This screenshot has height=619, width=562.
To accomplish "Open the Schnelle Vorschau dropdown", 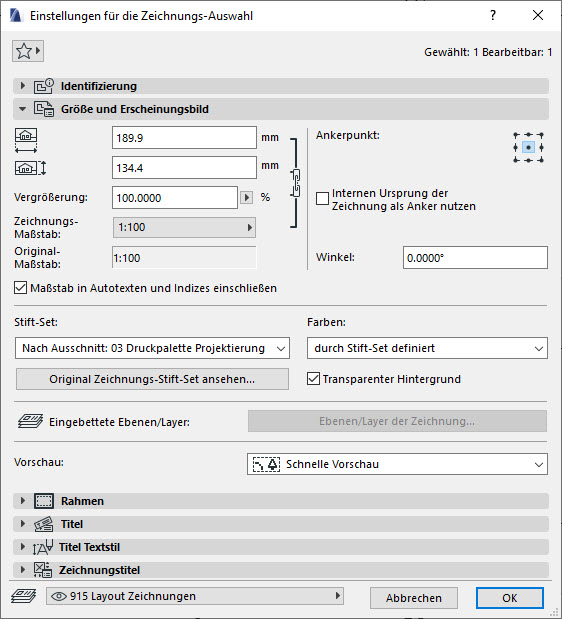I will (397, 464).
